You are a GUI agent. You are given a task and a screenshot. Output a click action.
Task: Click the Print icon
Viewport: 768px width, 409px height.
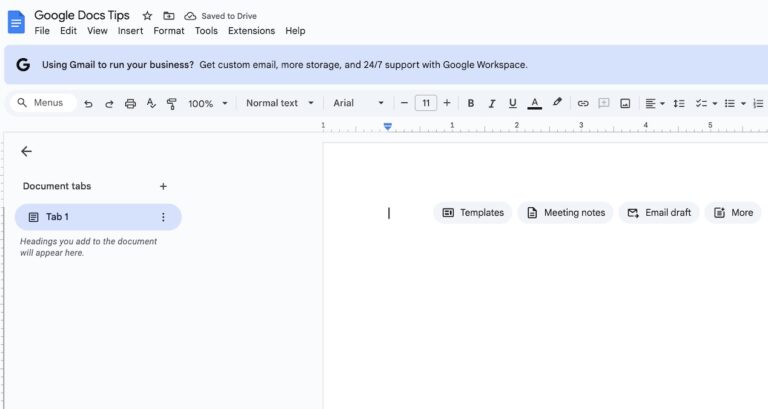pos(130,104)
